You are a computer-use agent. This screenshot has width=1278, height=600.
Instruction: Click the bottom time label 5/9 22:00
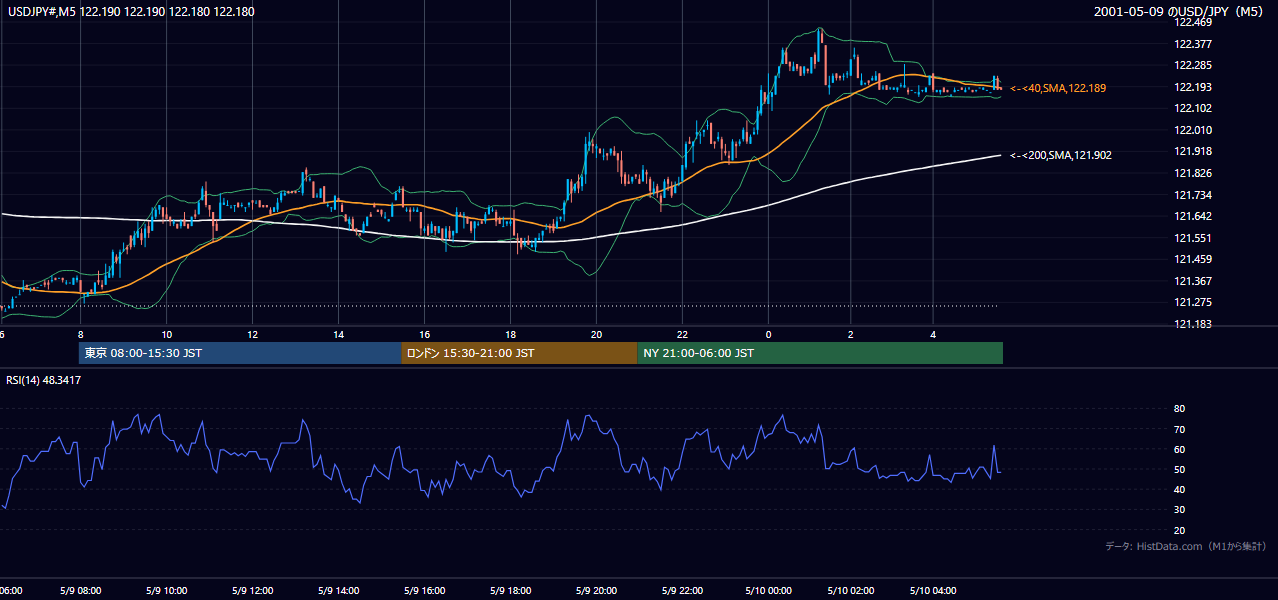682,590
